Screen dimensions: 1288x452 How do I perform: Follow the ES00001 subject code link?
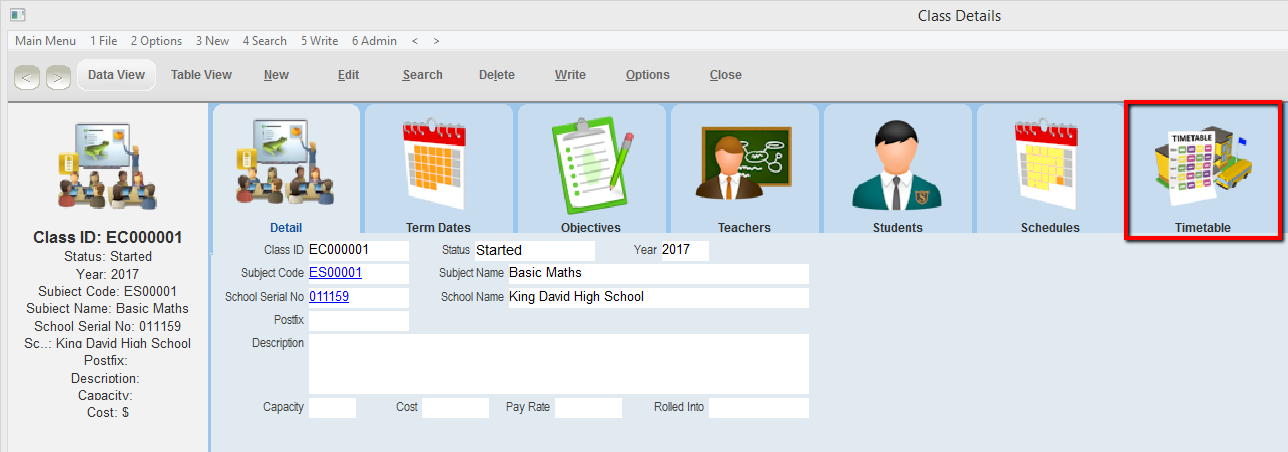point(336,273)
